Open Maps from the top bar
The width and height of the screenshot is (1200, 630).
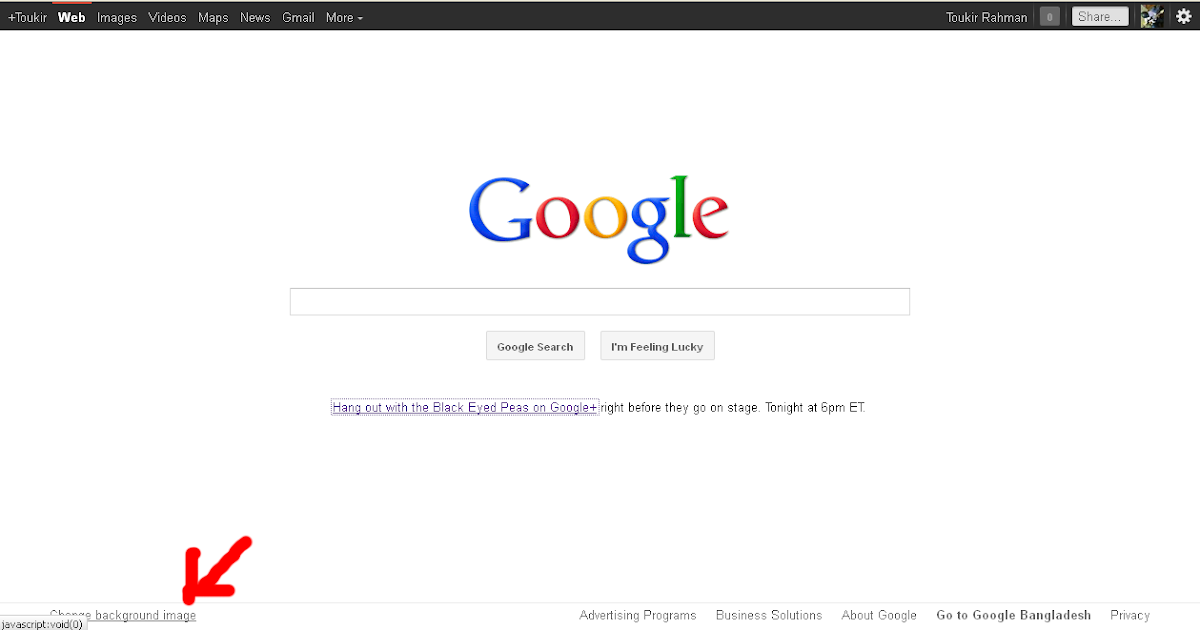pos(213,17)
